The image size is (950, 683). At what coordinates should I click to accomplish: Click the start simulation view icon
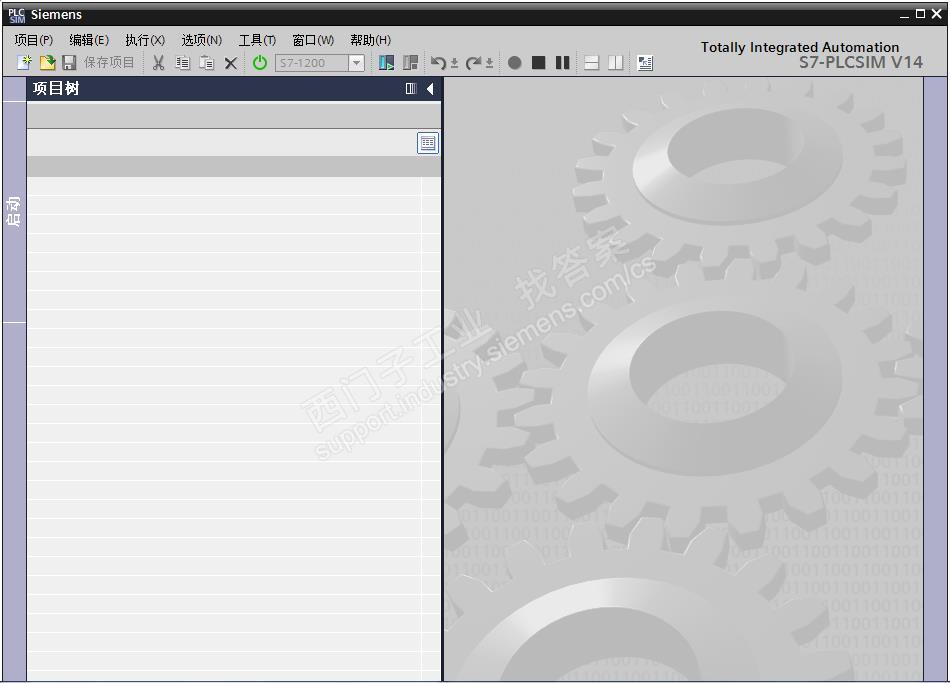(386, 62)
